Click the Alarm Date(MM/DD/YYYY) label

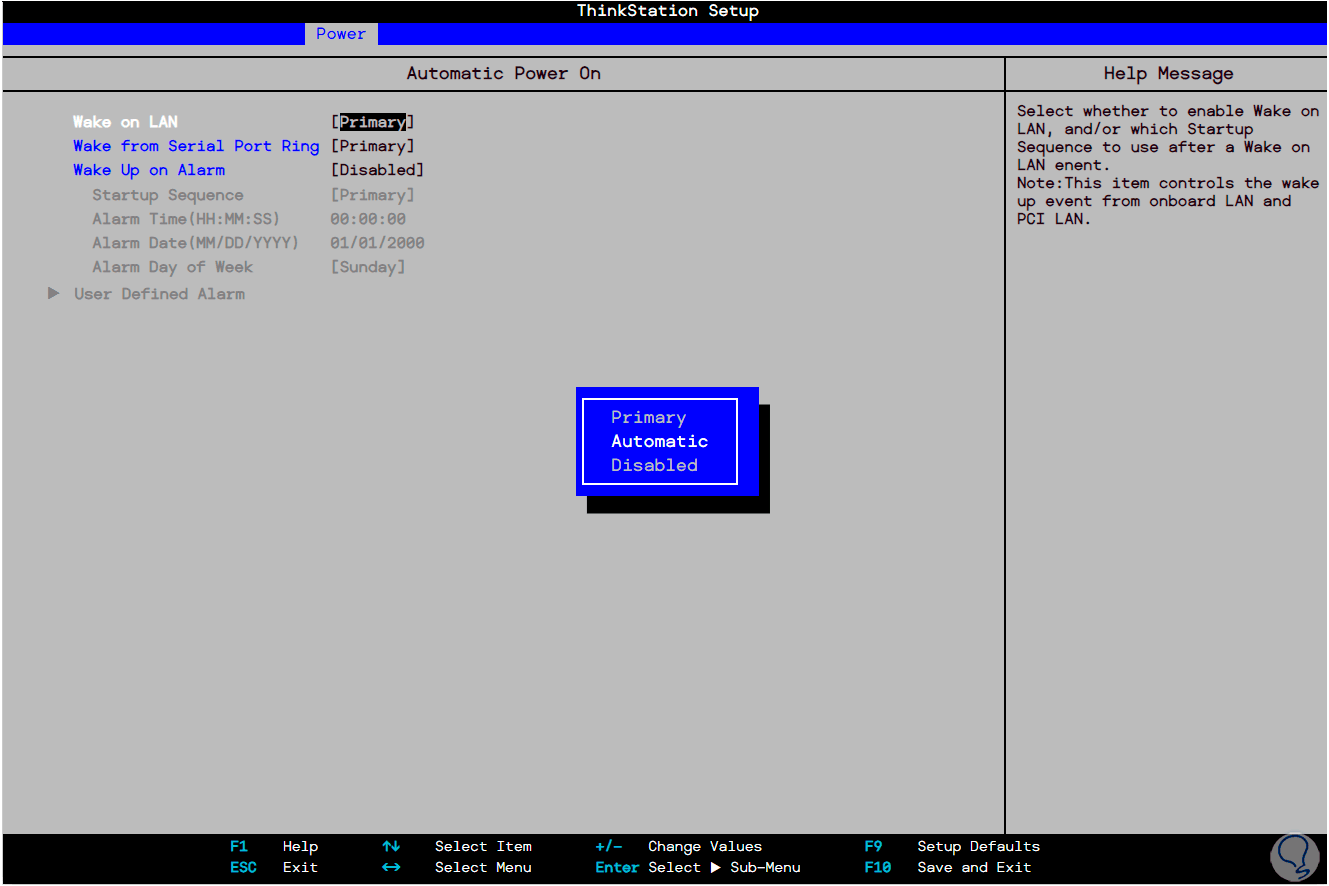click(196, 243)
